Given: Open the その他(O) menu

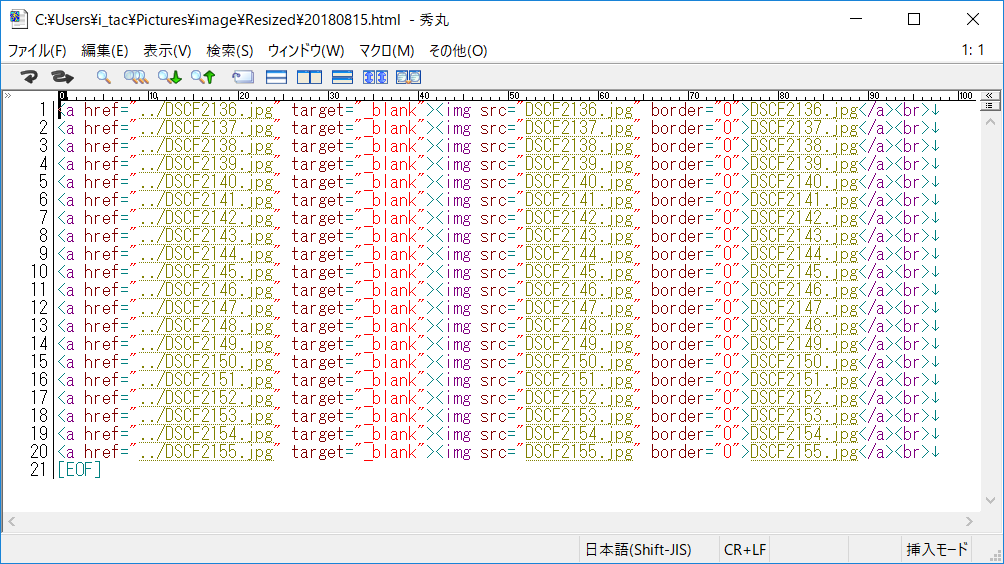Looking at the screenshot, I should [458, 51].
